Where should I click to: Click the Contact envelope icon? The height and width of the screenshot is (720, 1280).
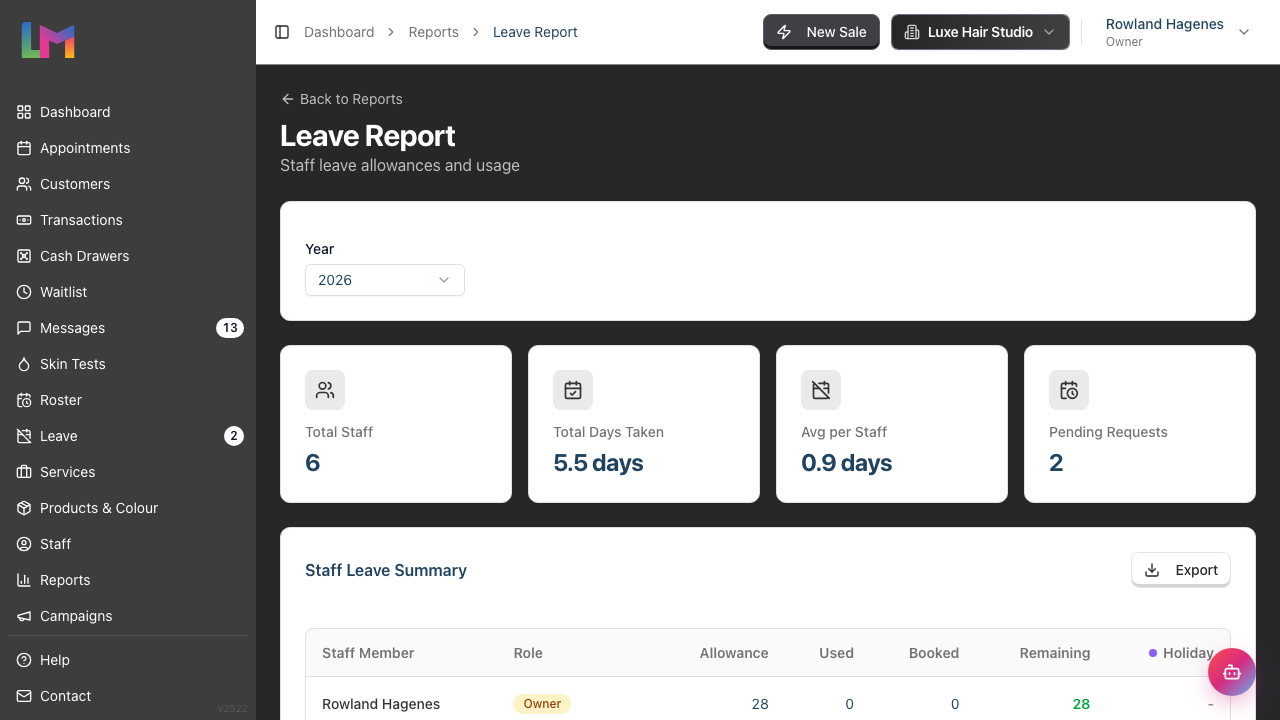pos(24,696)
